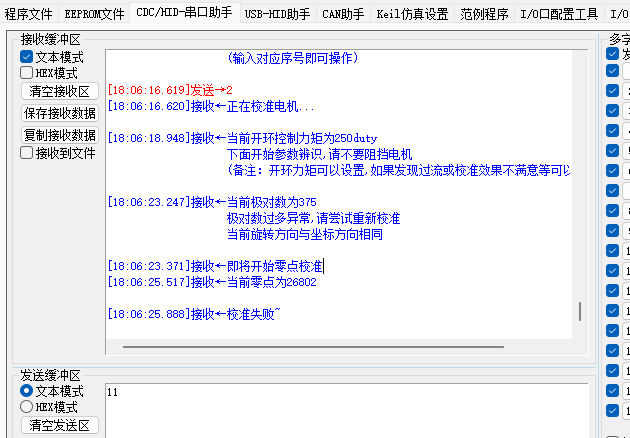
Task: Click the log line 正在校准电机...
Action: 211,106
